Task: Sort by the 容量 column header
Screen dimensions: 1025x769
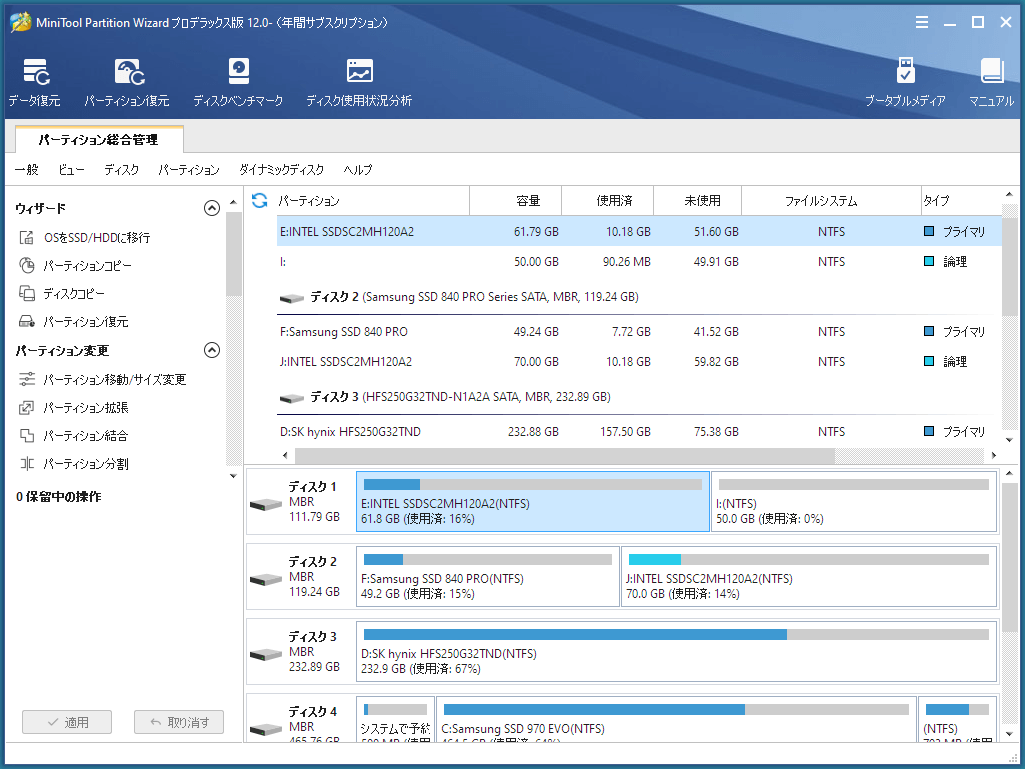Action: (516, 201)
